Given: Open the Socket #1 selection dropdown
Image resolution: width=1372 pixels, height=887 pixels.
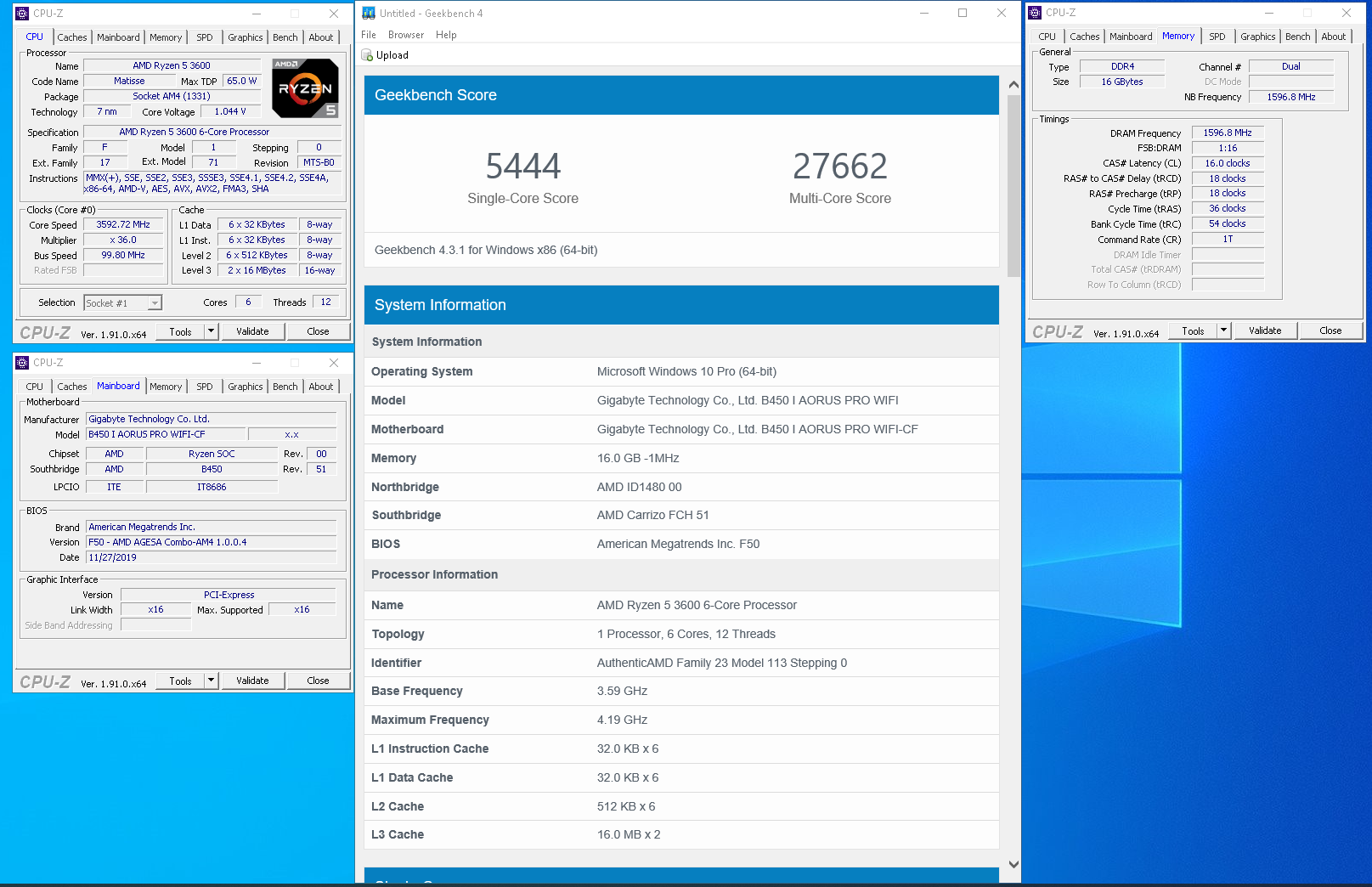Looking at the screenshot, I should [x=154, y=303].
